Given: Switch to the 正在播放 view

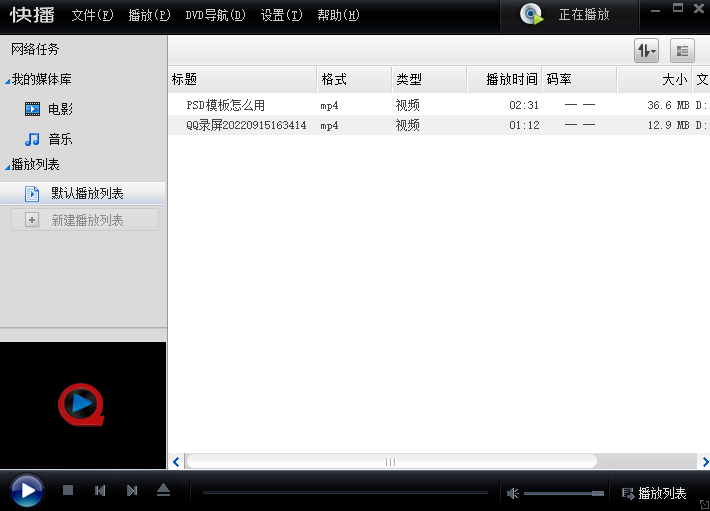Looking at the screenshot, I should (x=569, y=15).
